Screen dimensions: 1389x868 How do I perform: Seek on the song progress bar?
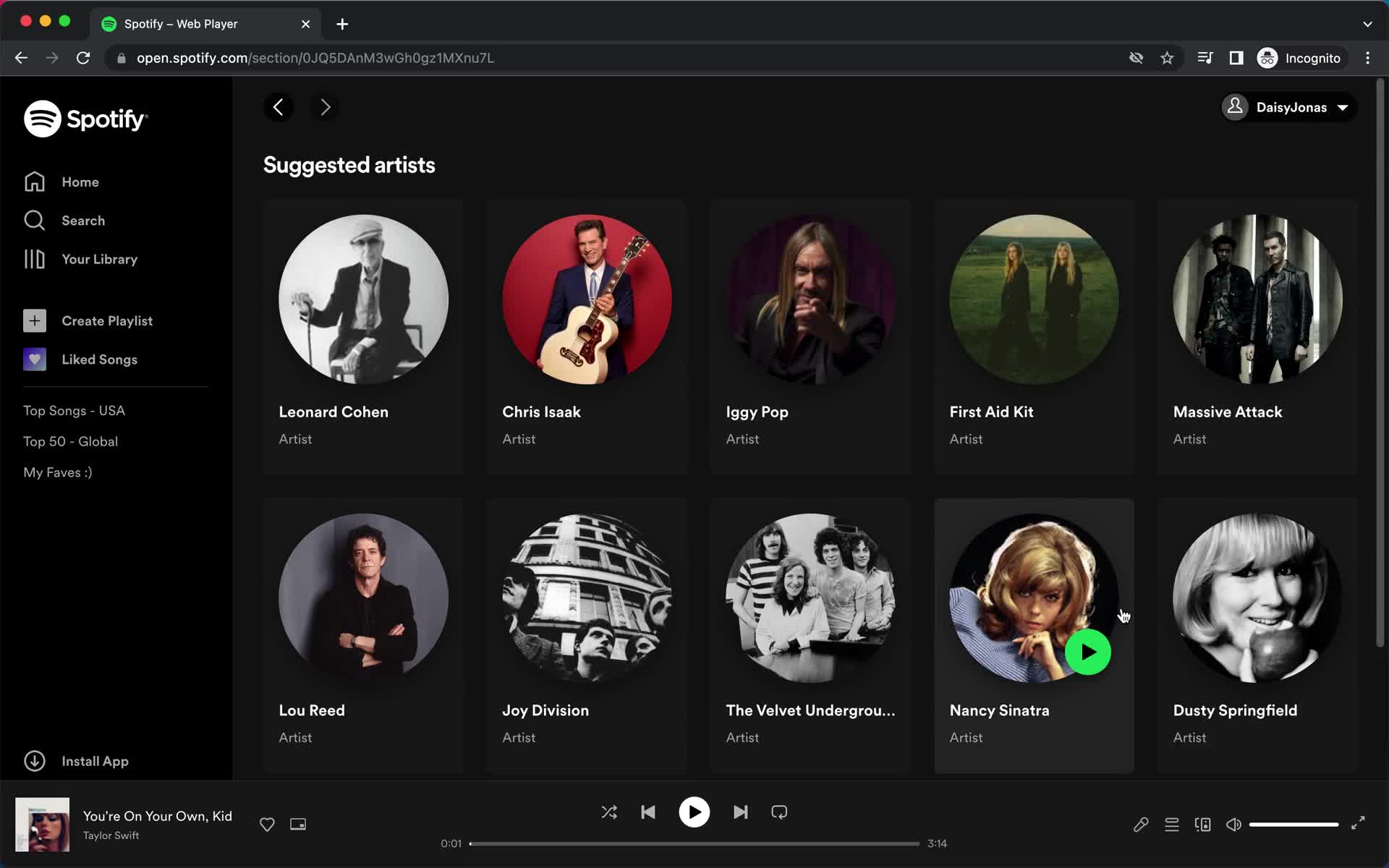[694, 843]
